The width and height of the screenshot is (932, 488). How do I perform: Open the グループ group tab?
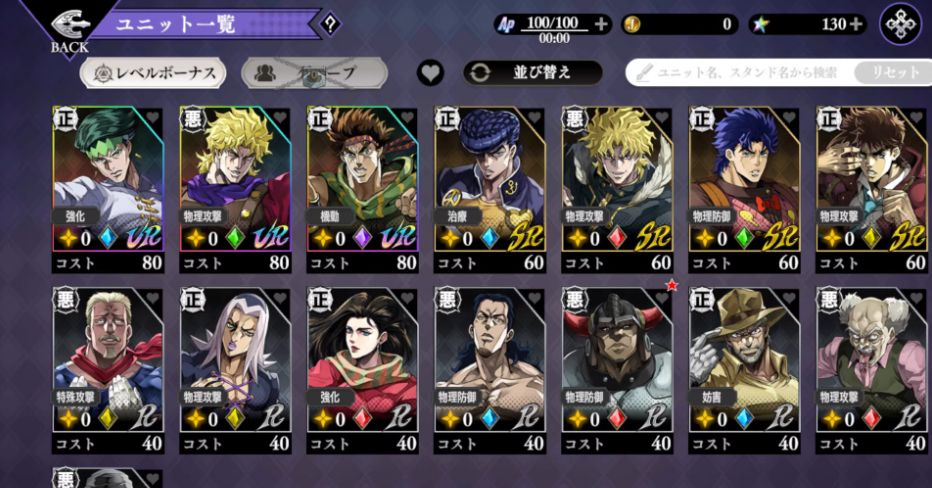(x=314, y=73)
